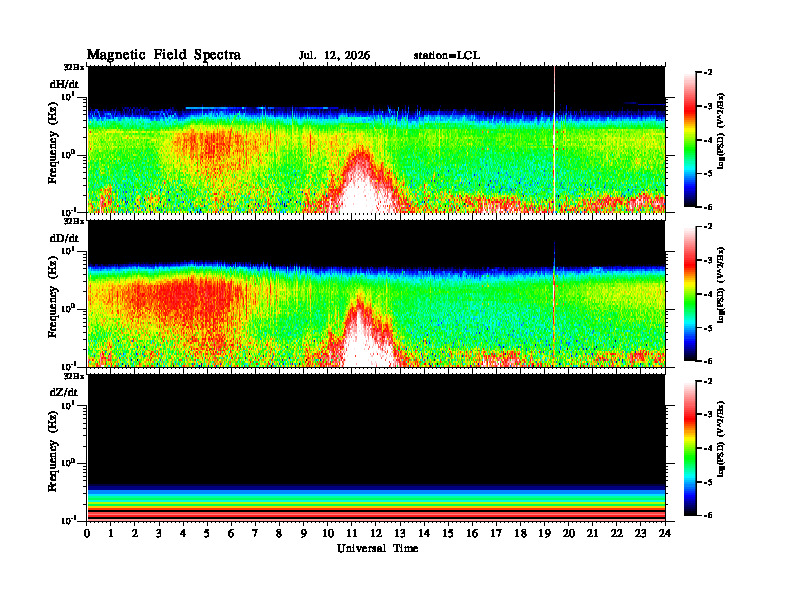This screenshot has height=612, width=792.
Task: Click the color bar beside the dD/dt panel
Action: coord(690,294)
